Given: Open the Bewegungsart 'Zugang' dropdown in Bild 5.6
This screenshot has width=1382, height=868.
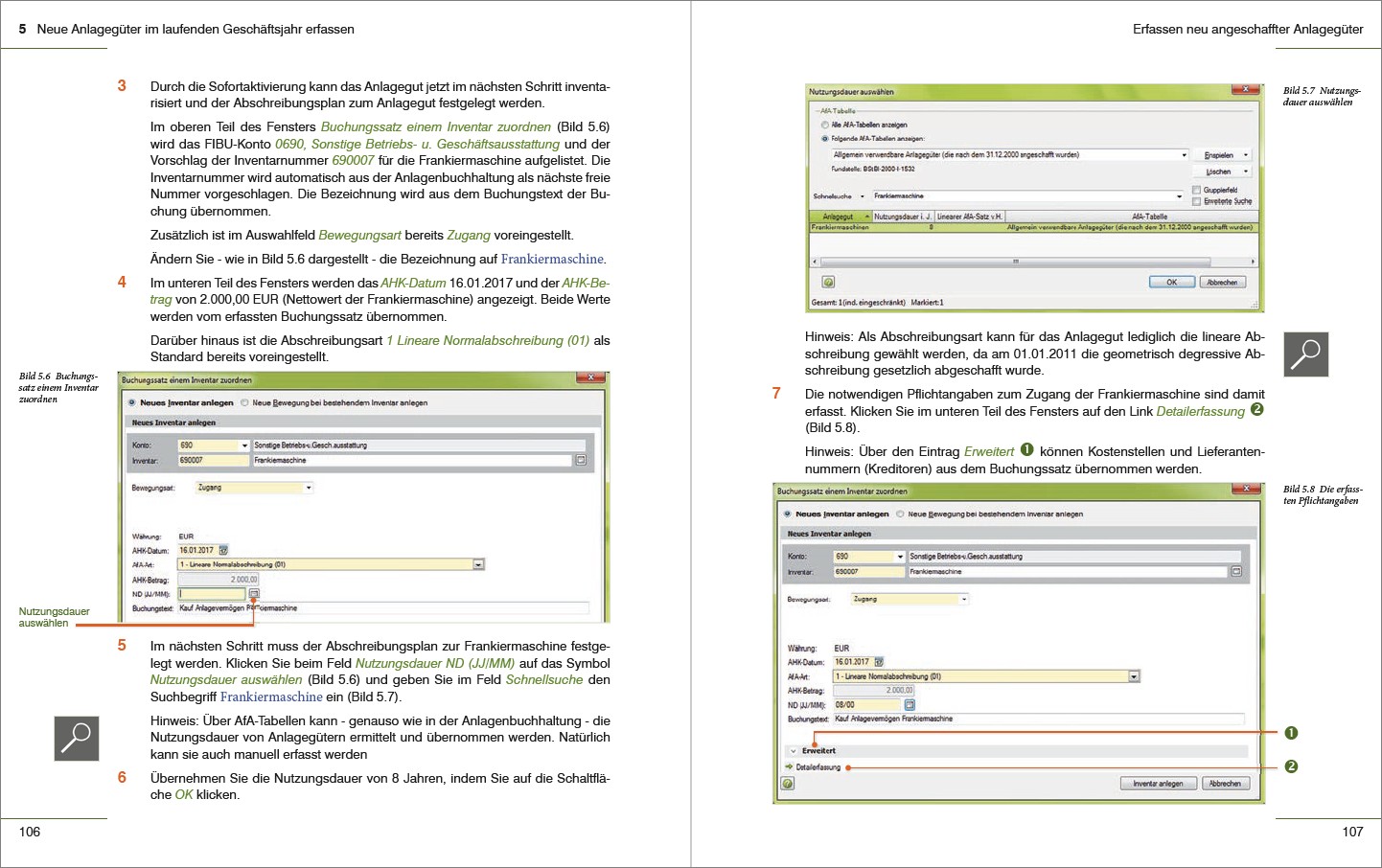Looking at the screenshot, I should click(309, 488).
